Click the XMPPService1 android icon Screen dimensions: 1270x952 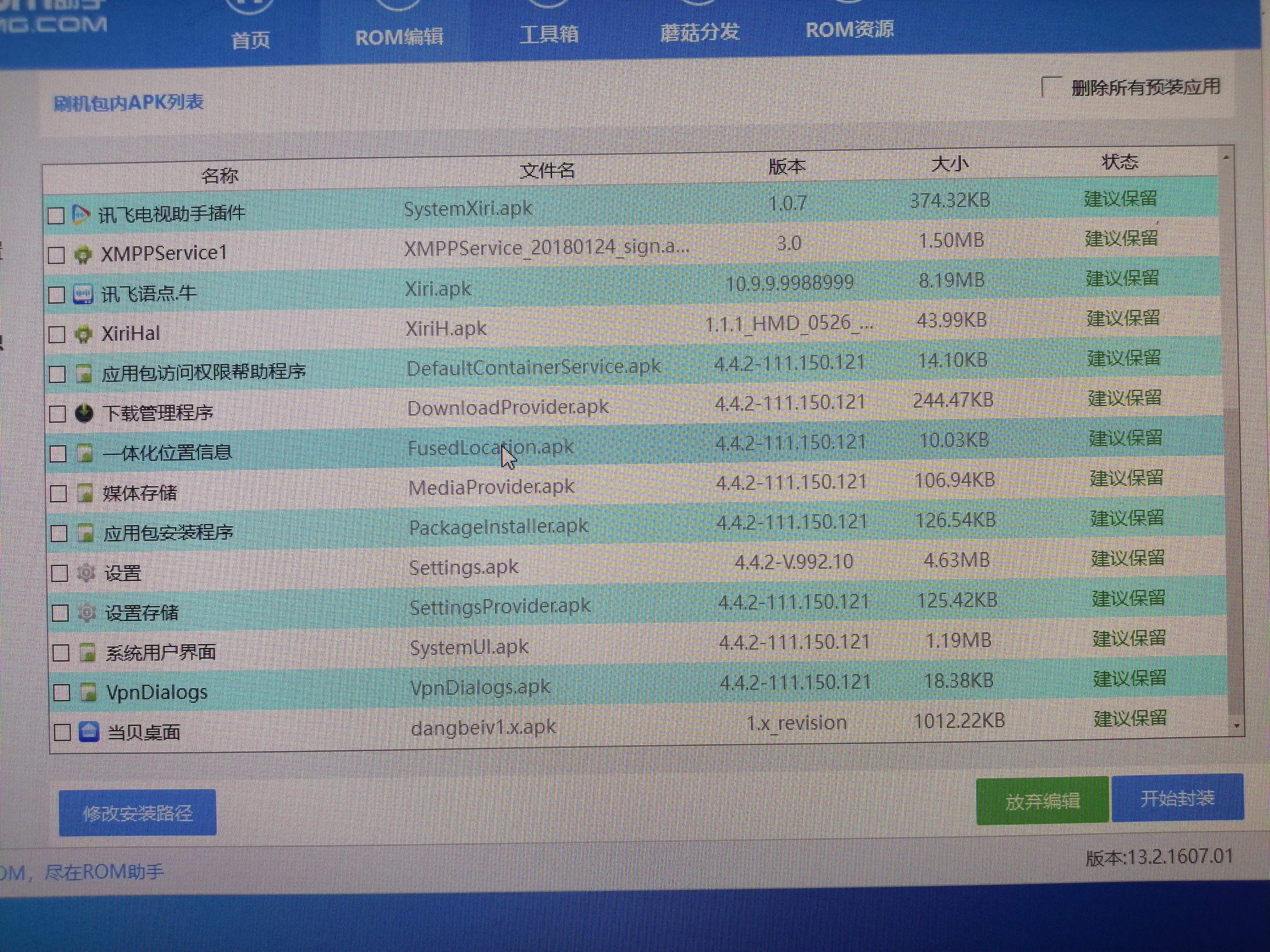83,254
